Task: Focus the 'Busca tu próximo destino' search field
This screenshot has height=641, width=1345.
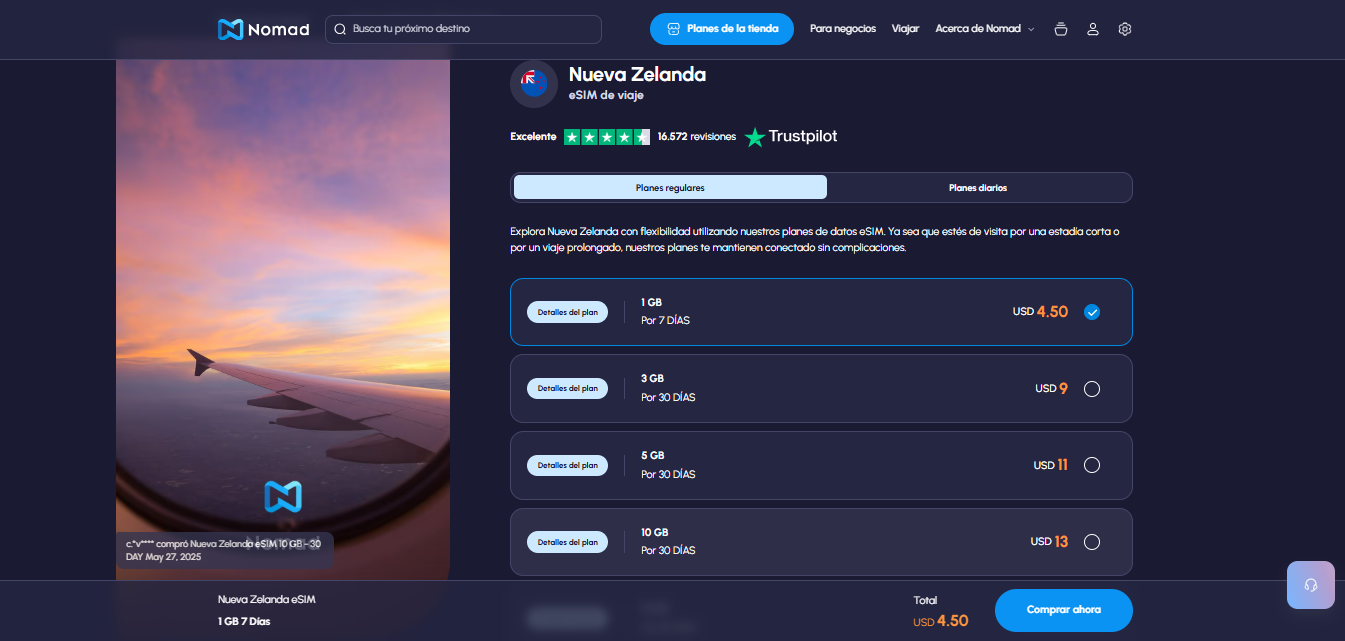Action: (463, 29)
